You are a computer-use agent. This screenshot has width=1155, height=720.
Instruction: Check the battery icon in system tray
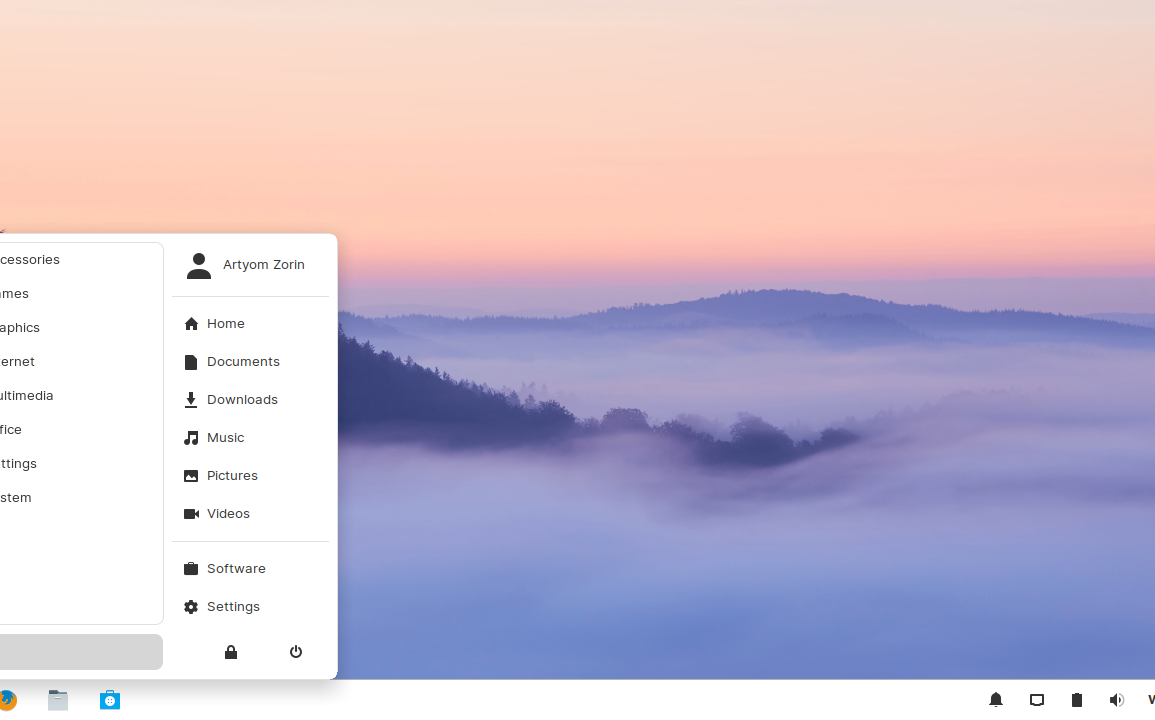point(1077,700)
